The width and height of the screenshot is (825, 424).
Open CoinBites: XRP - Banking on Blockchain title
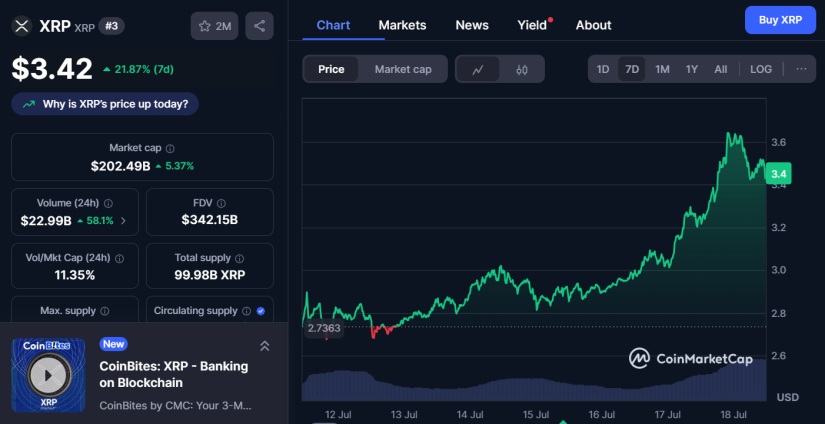point(174,374)
